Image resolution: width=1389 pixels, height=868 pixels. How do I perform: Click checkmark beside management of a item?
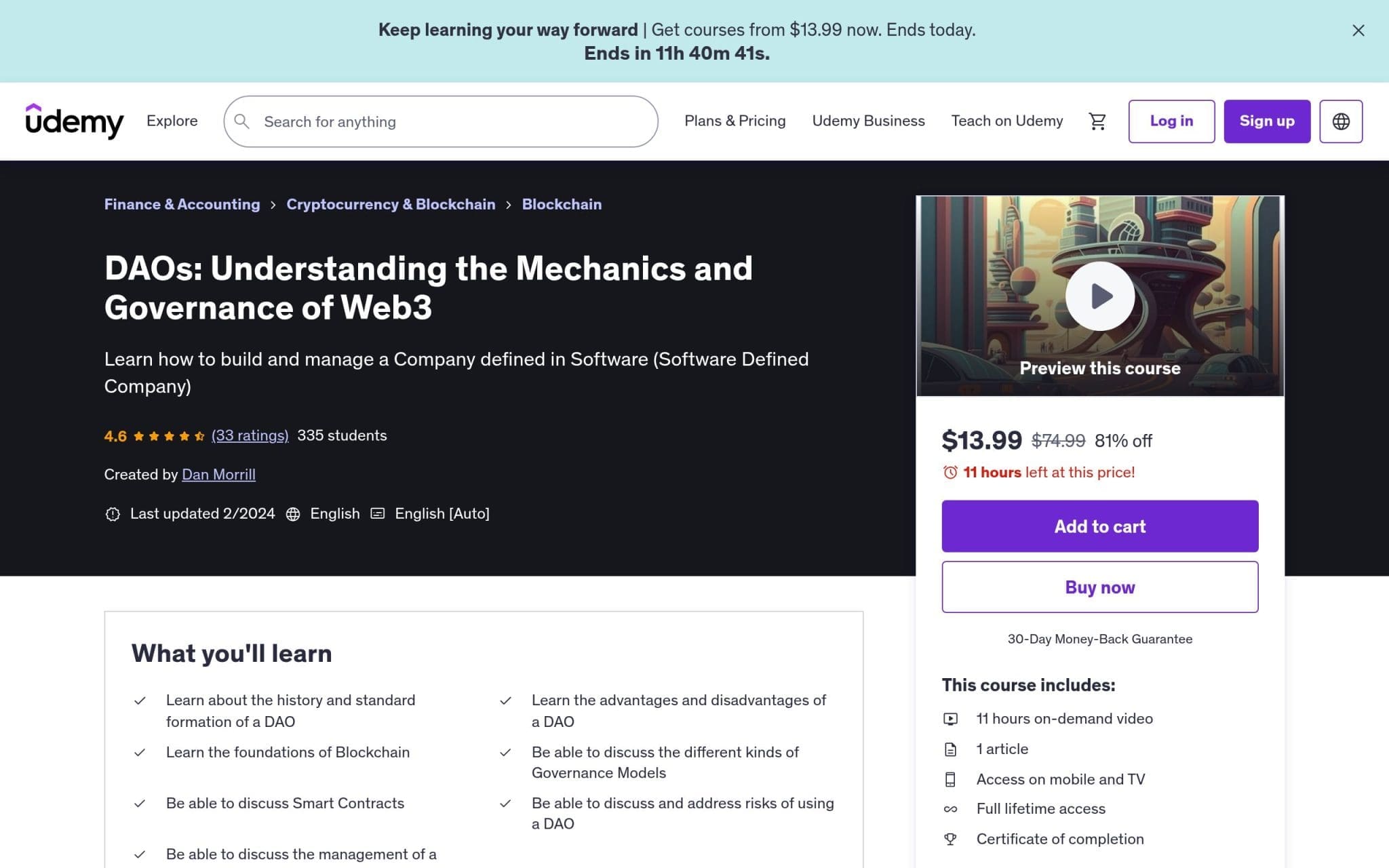(x=140, y=854)
